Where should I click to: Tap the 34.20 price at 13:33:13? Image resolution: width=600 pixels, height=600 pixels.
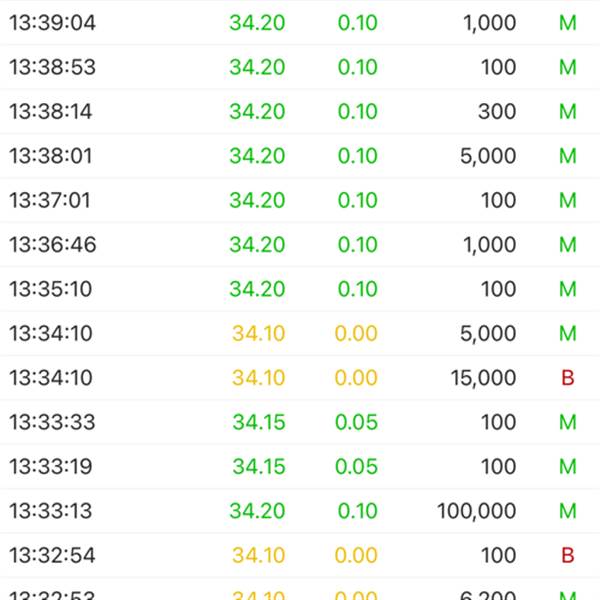[x=257, y=511]
